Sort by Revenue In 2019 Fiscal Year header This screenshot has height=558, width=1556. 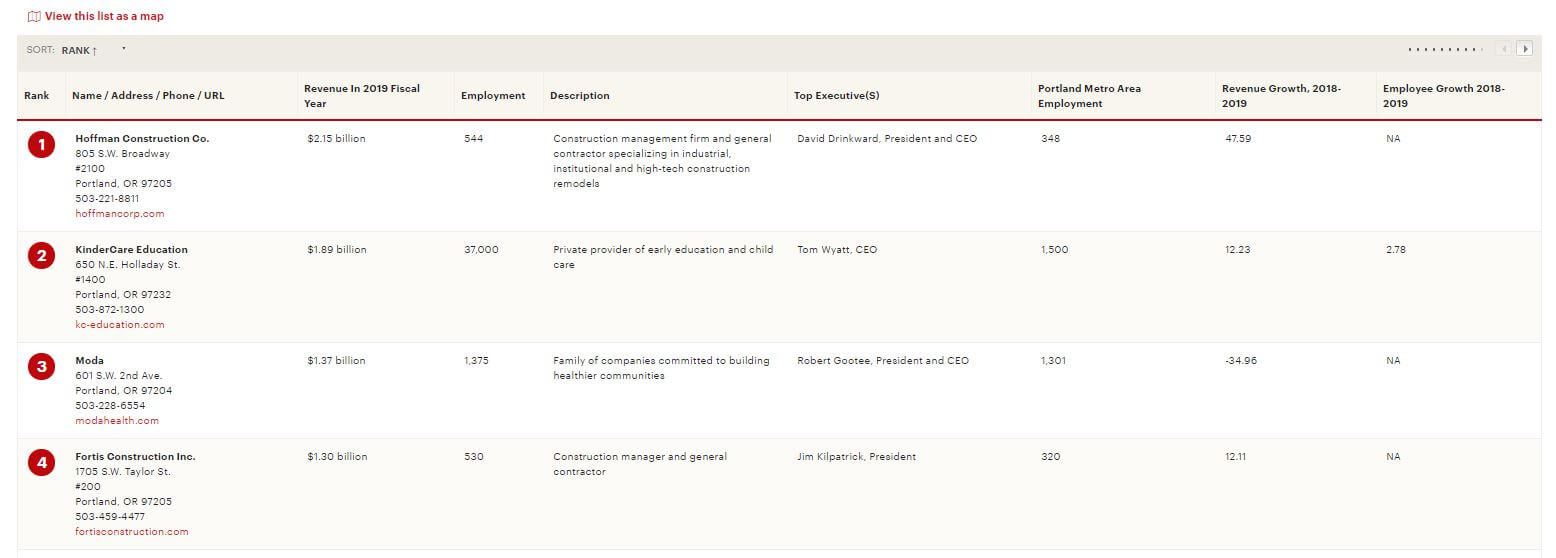(x=362, y=96)
